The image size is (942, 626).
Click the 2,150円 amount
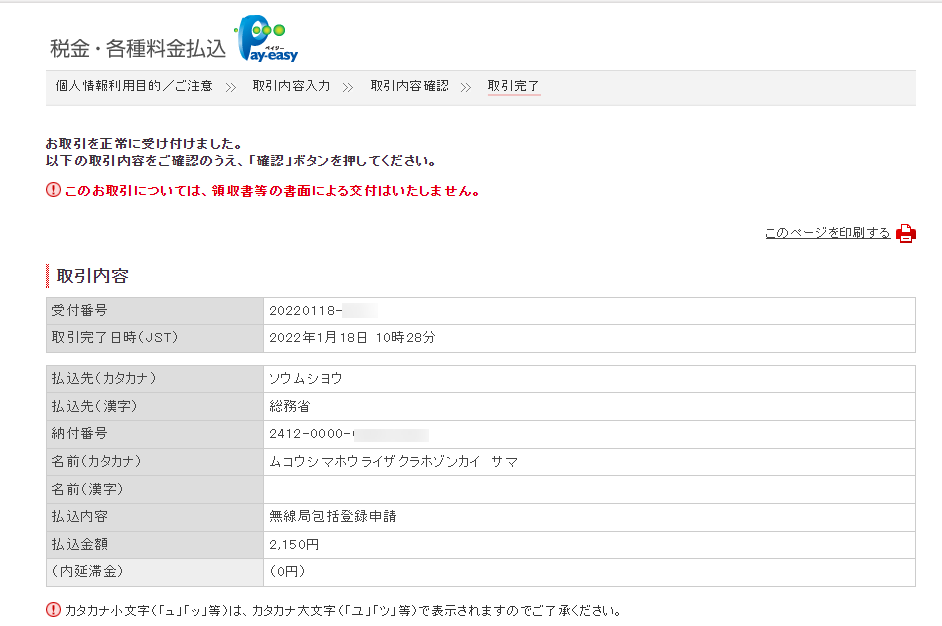pos(294,544)
